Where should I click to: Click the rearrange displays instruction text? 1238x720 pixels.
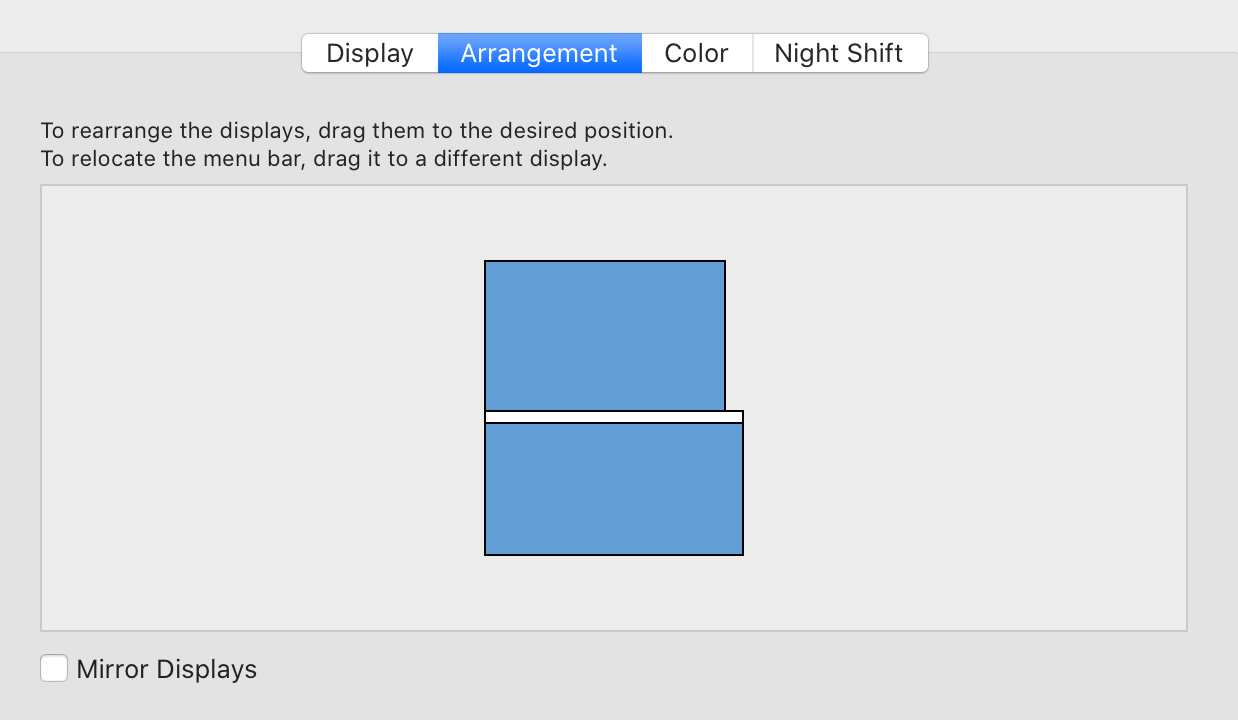coord(357,130)
